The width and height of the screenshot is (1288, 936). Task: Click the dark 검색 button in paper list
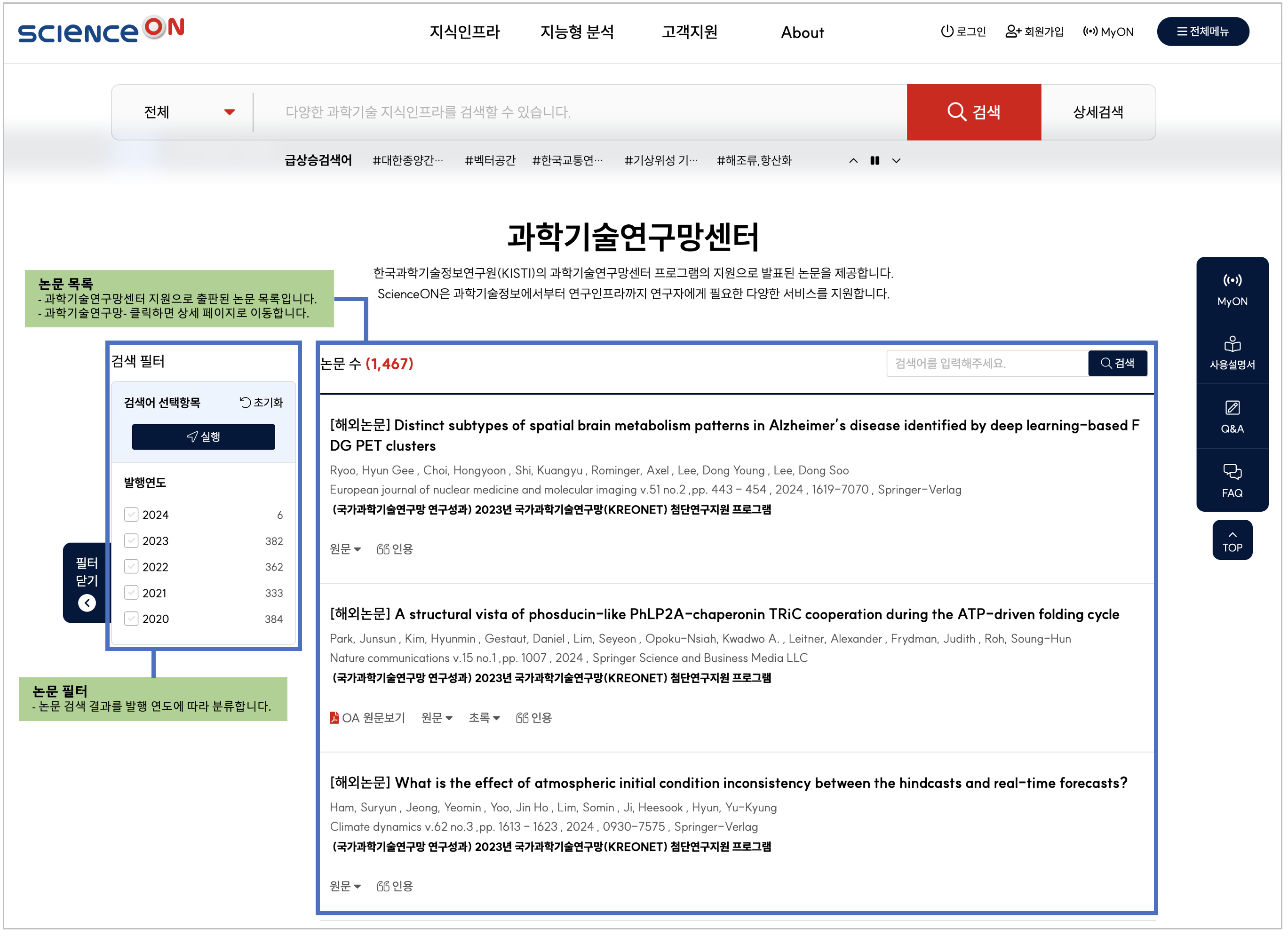[1118, 364]
